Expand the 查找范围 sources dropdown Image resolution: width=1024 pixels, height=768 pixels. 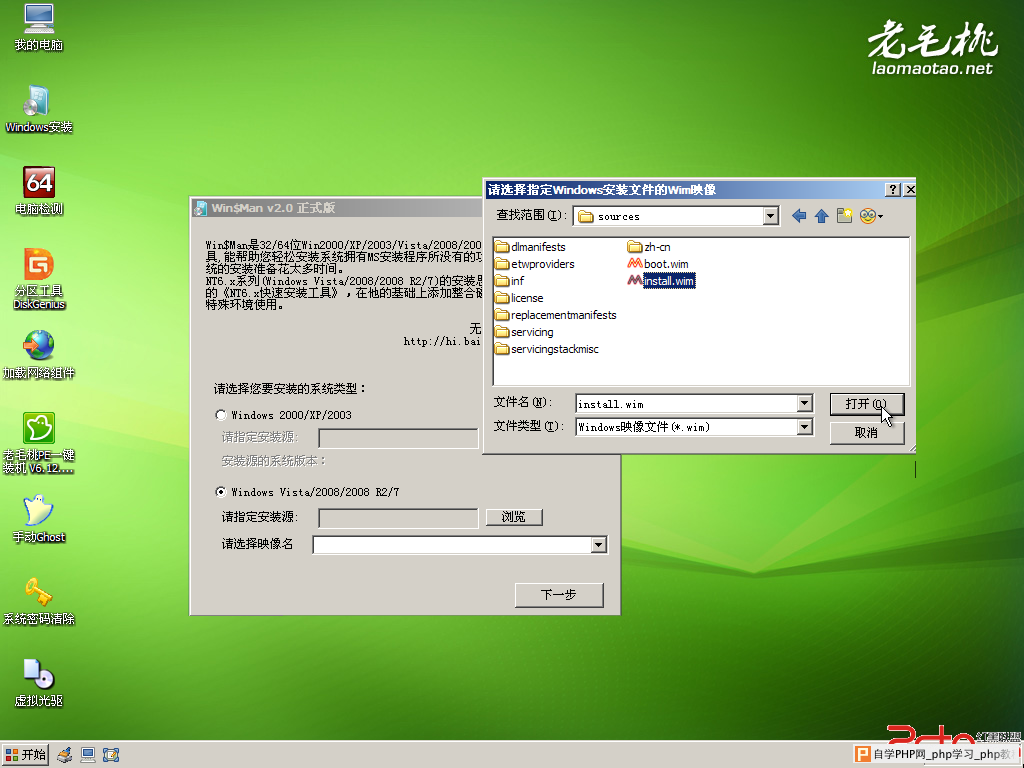click(x=771, y=216)
